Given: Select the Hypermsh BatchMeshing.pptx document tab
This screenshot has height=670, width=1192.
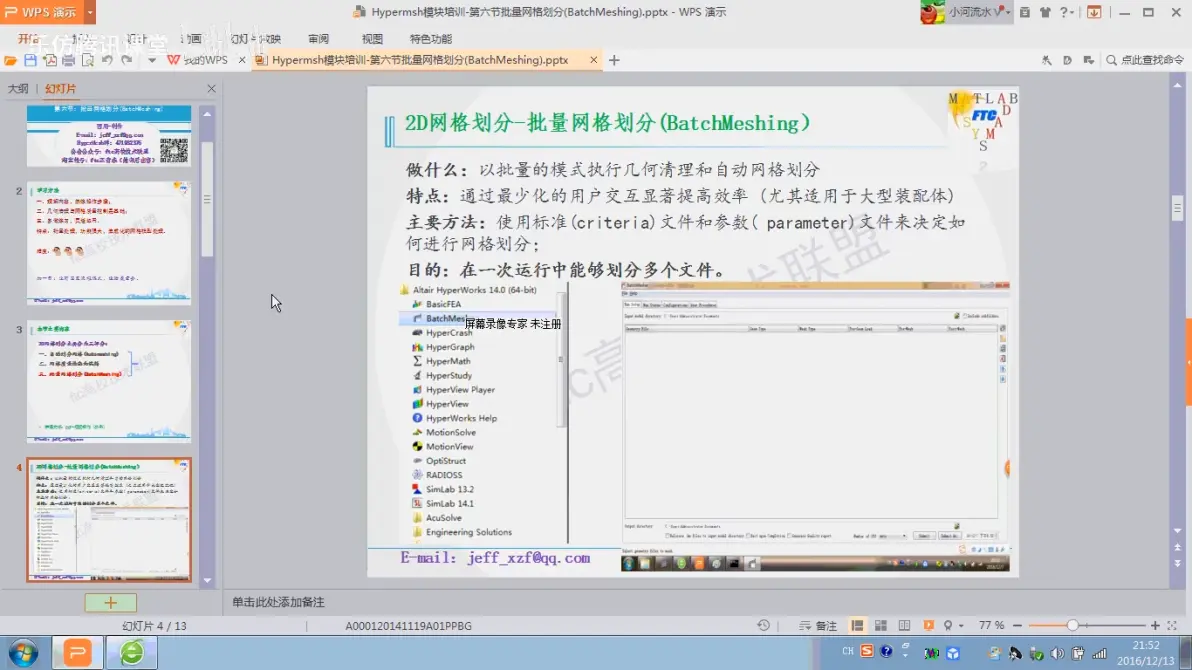Looking at the screenshot, I should 420,60.
